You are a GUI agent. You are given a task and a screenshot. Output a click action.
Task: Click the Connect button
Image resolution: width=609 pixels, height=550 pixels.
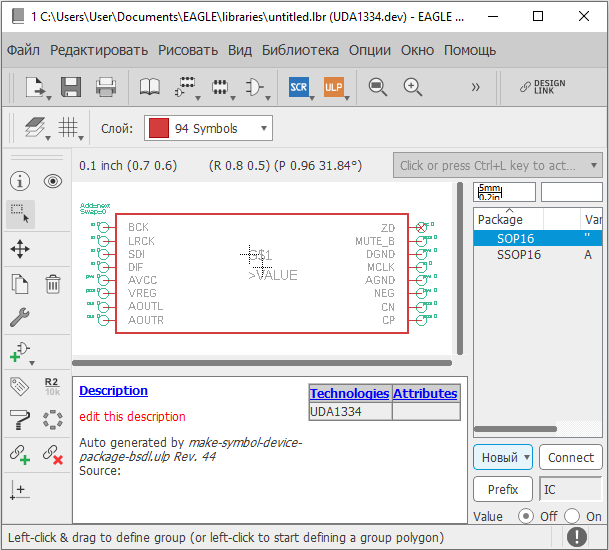pos(571,457)
